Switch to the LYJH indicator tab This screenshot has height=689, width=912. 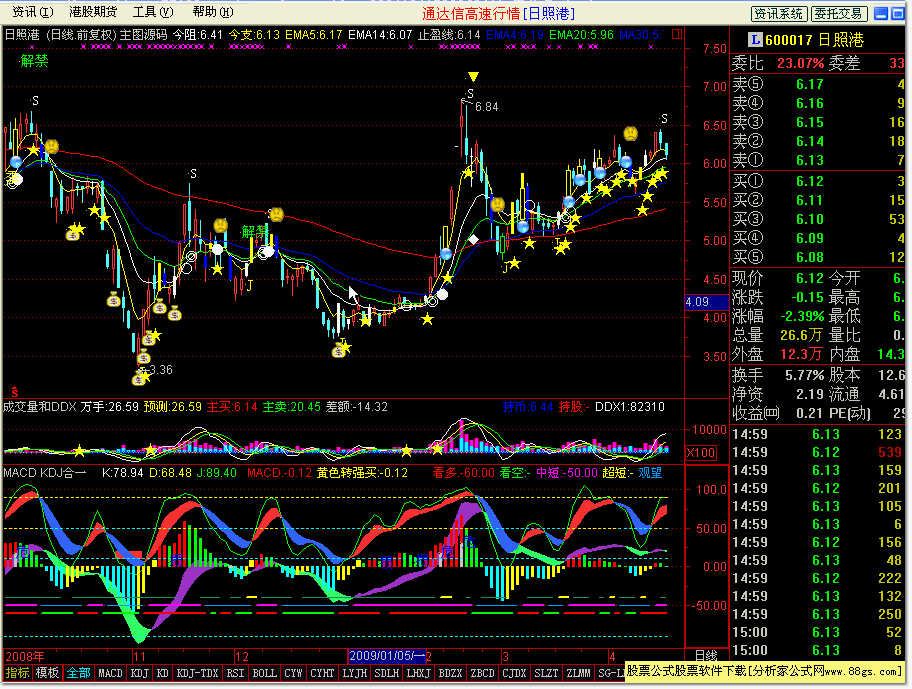pos(355,673)
